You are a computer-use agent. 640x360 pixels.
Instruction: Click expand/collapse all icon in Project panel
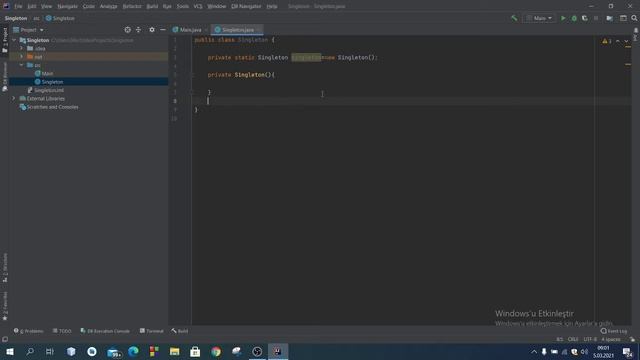tap(138, 30)
